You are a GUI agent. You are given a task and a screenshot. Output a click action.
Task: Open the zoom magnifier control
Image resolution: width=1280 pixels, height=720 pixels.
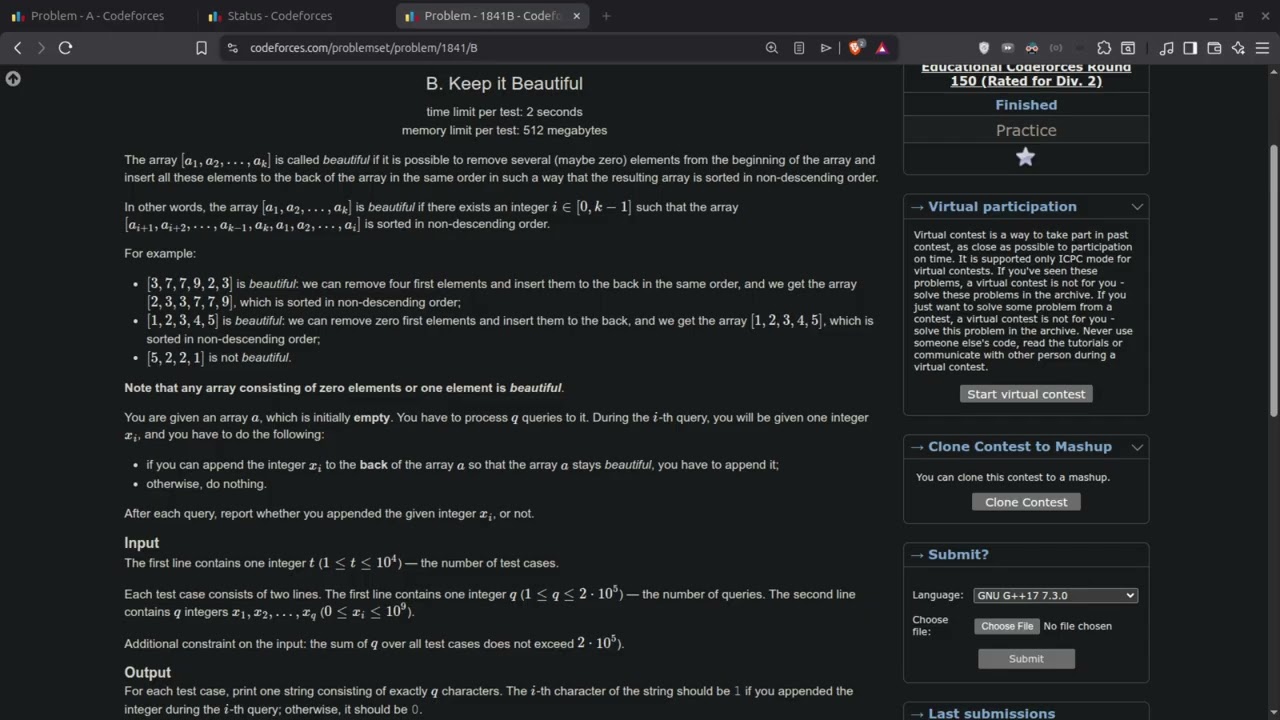(771, 47)
